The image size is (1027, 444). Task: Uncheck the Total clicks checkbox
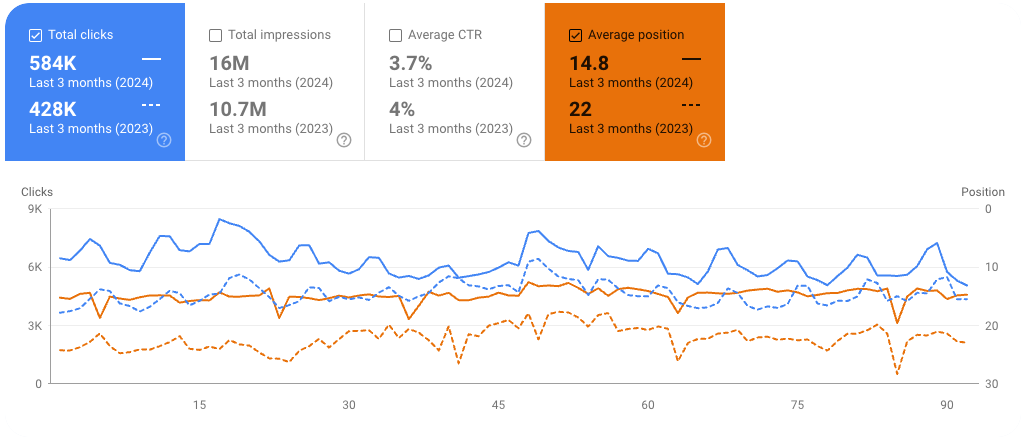click(36, 35)
